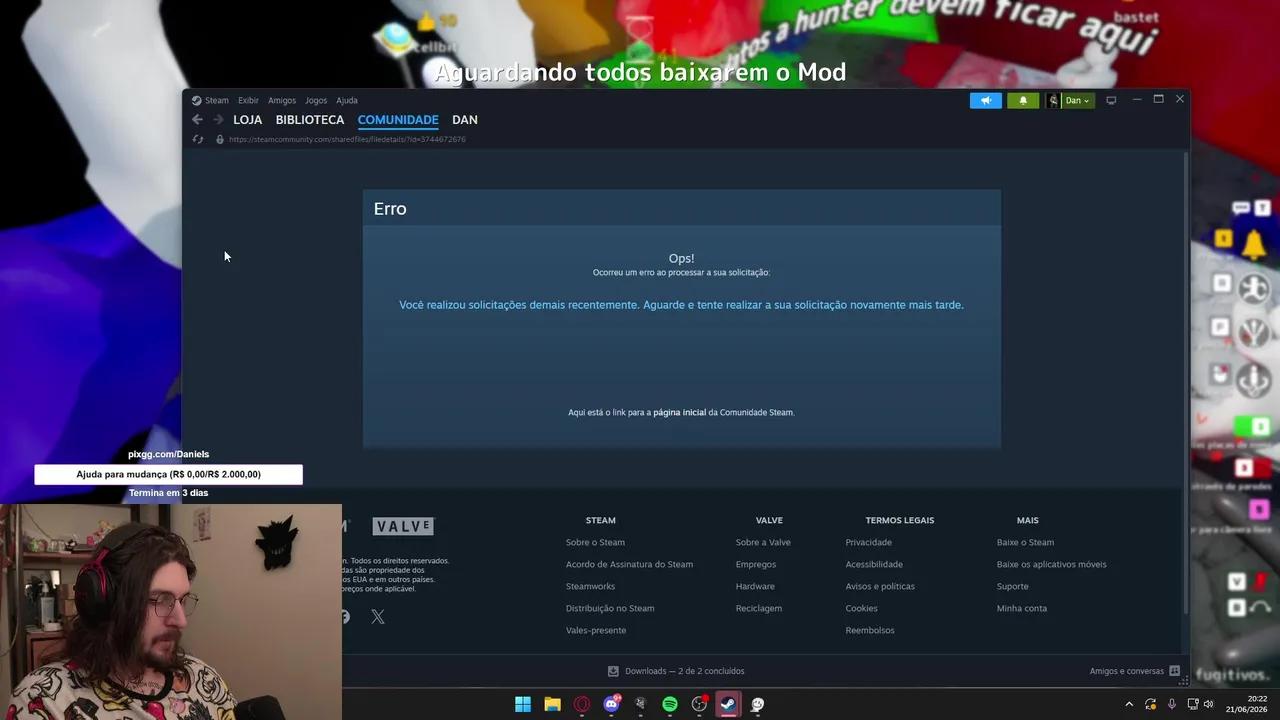Switch to the BIBLIOTECA tab
The height and width of the screenshot is (720, 1280).
(310, 120)
